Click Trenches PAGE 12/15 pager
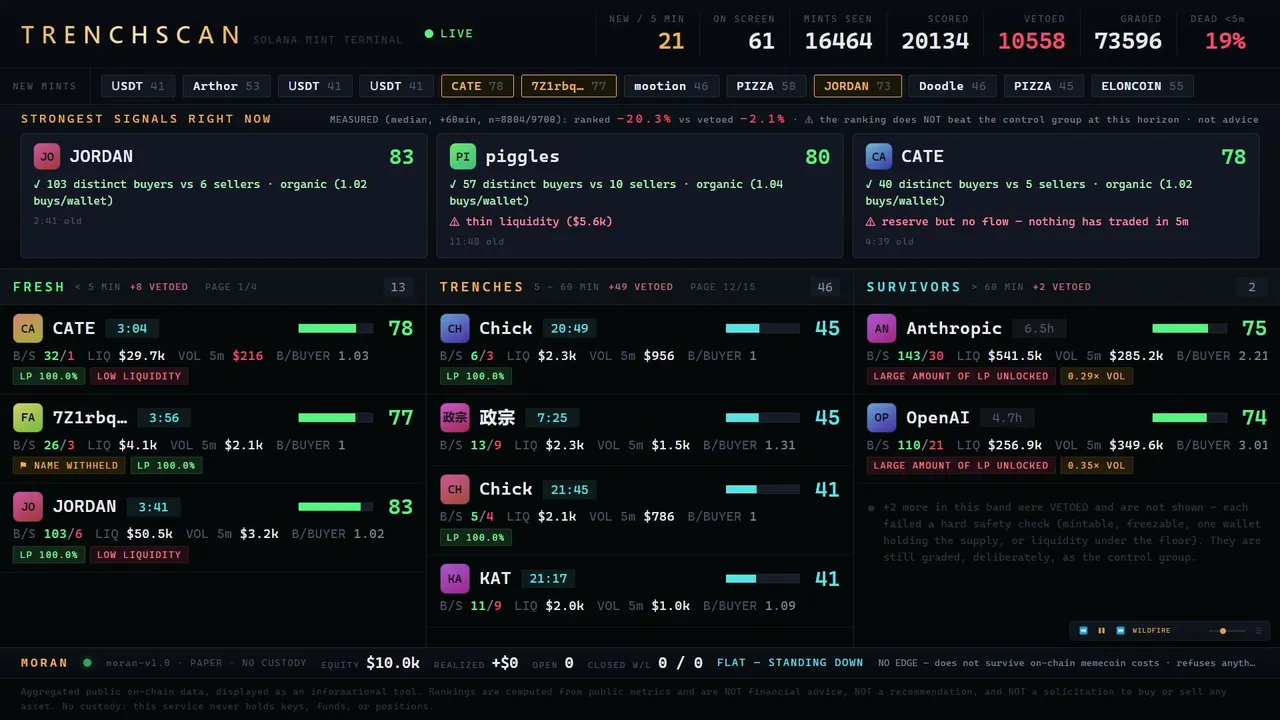 point(723,287)
